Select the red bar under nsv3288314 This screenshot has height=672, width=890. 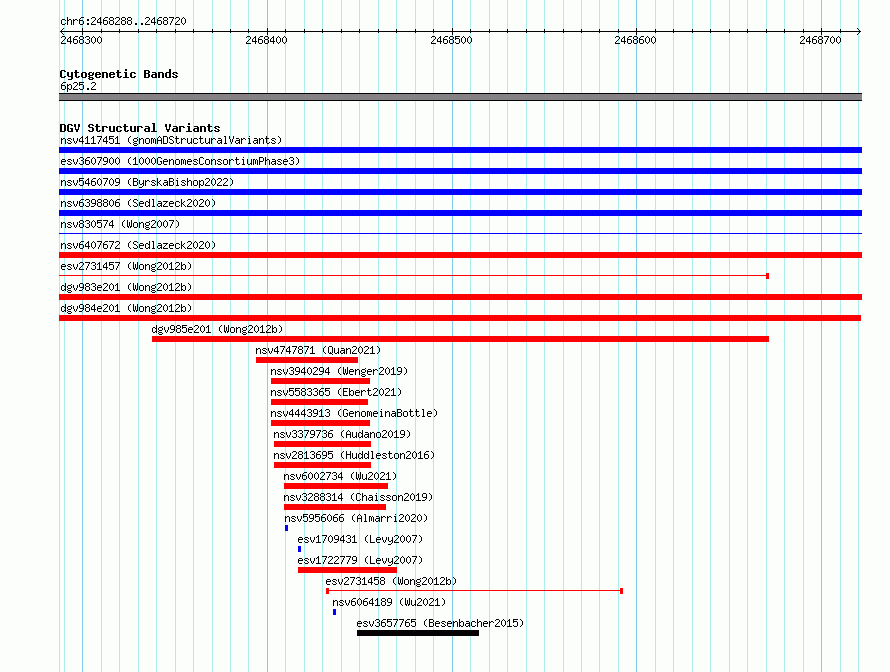pos(335,507)
